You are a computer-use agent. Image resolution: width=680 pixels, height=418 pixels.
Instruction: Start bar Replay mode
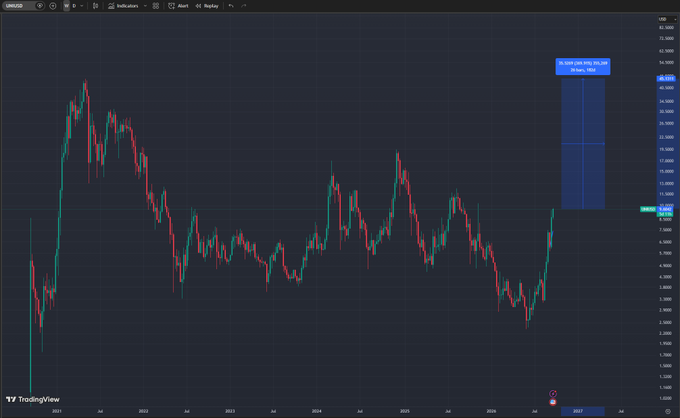click(x=207, y=6)
